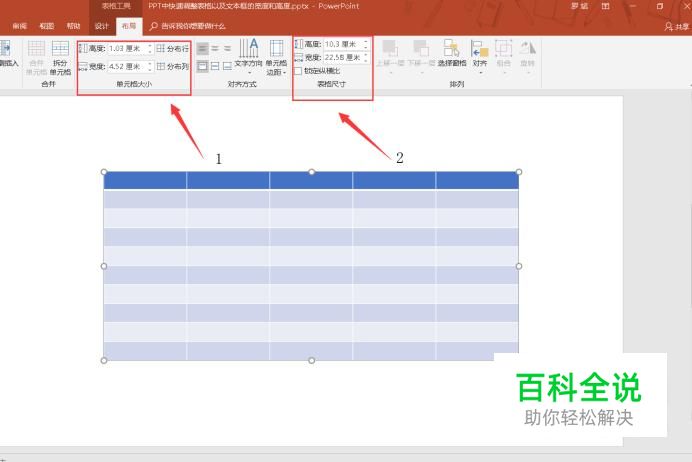Click the table's top-right corner handle
This screenshot has height=462, width=692.
tap(519, 172)
